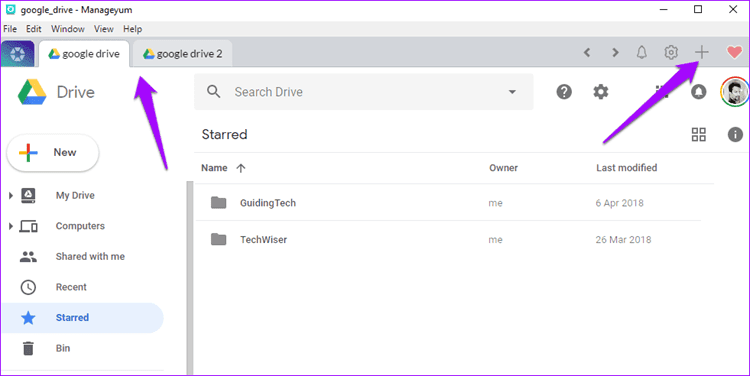750x376 pixels.
Task: Open the Bin
Action: pos(63,348)
